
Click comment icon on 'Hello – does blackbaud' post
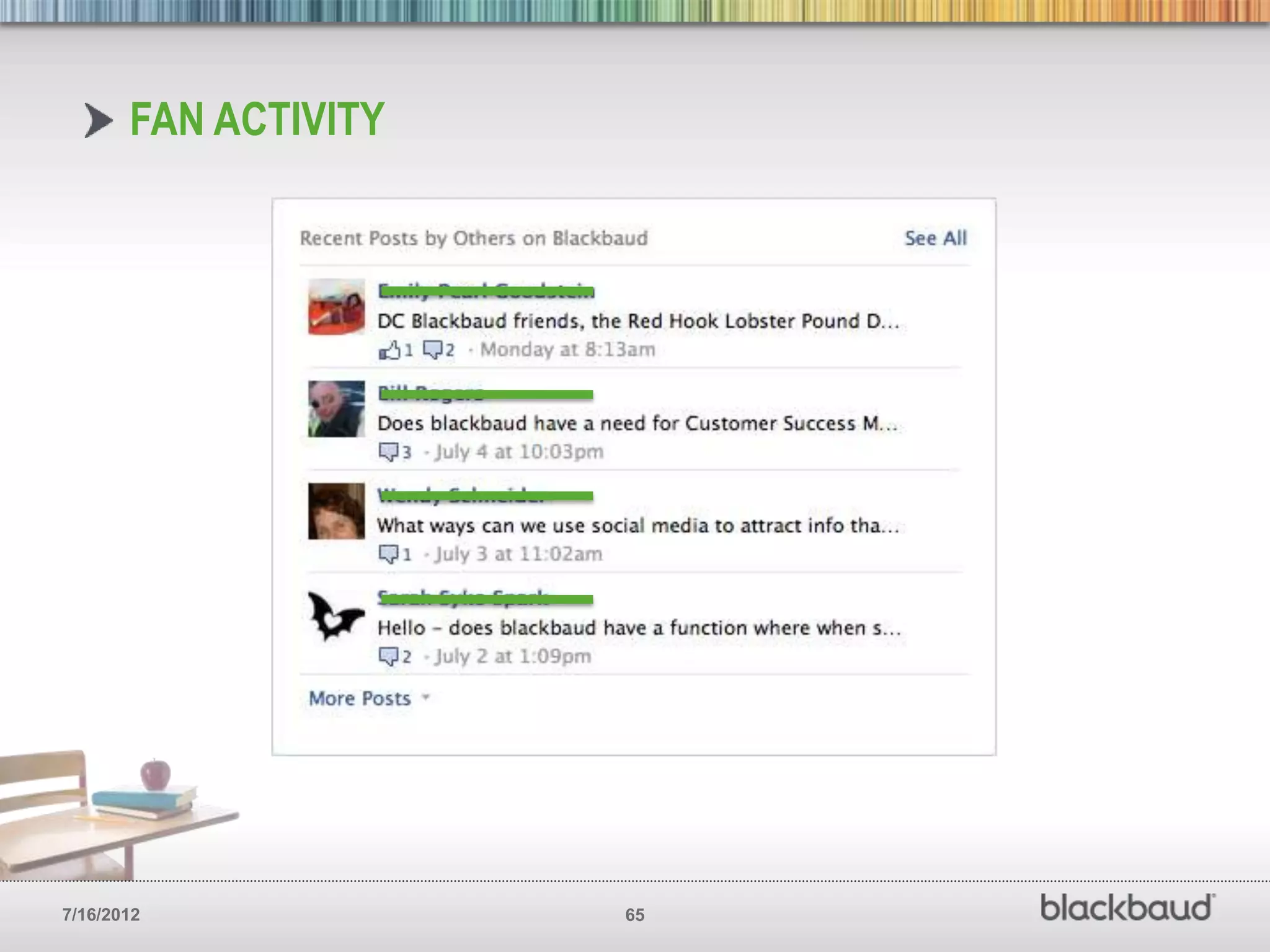point(388,656)
